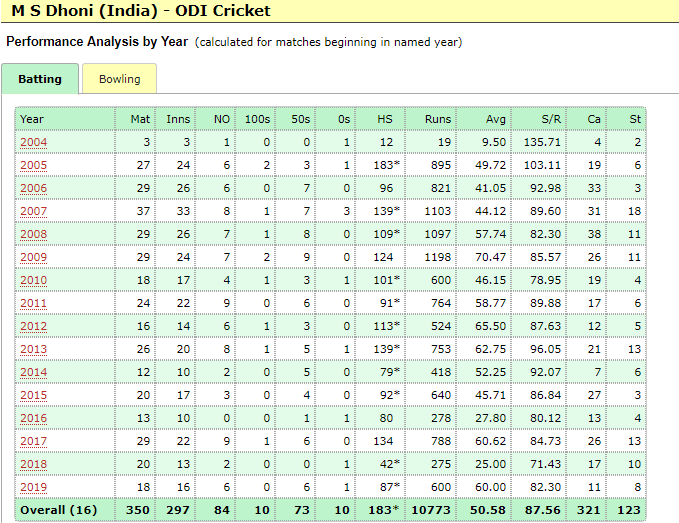Open the 2009 year link
Viewport: 679px width, 523px height.
click(33, 257)
